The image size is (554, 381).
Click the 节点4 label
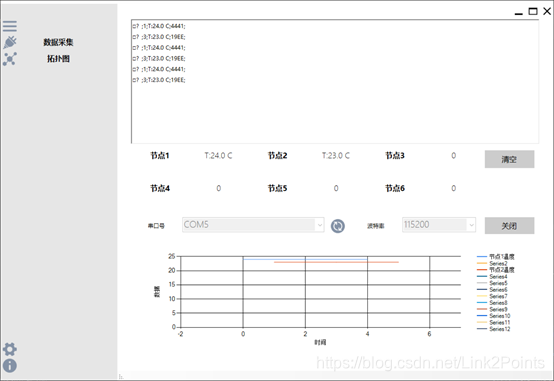[160, 188]
